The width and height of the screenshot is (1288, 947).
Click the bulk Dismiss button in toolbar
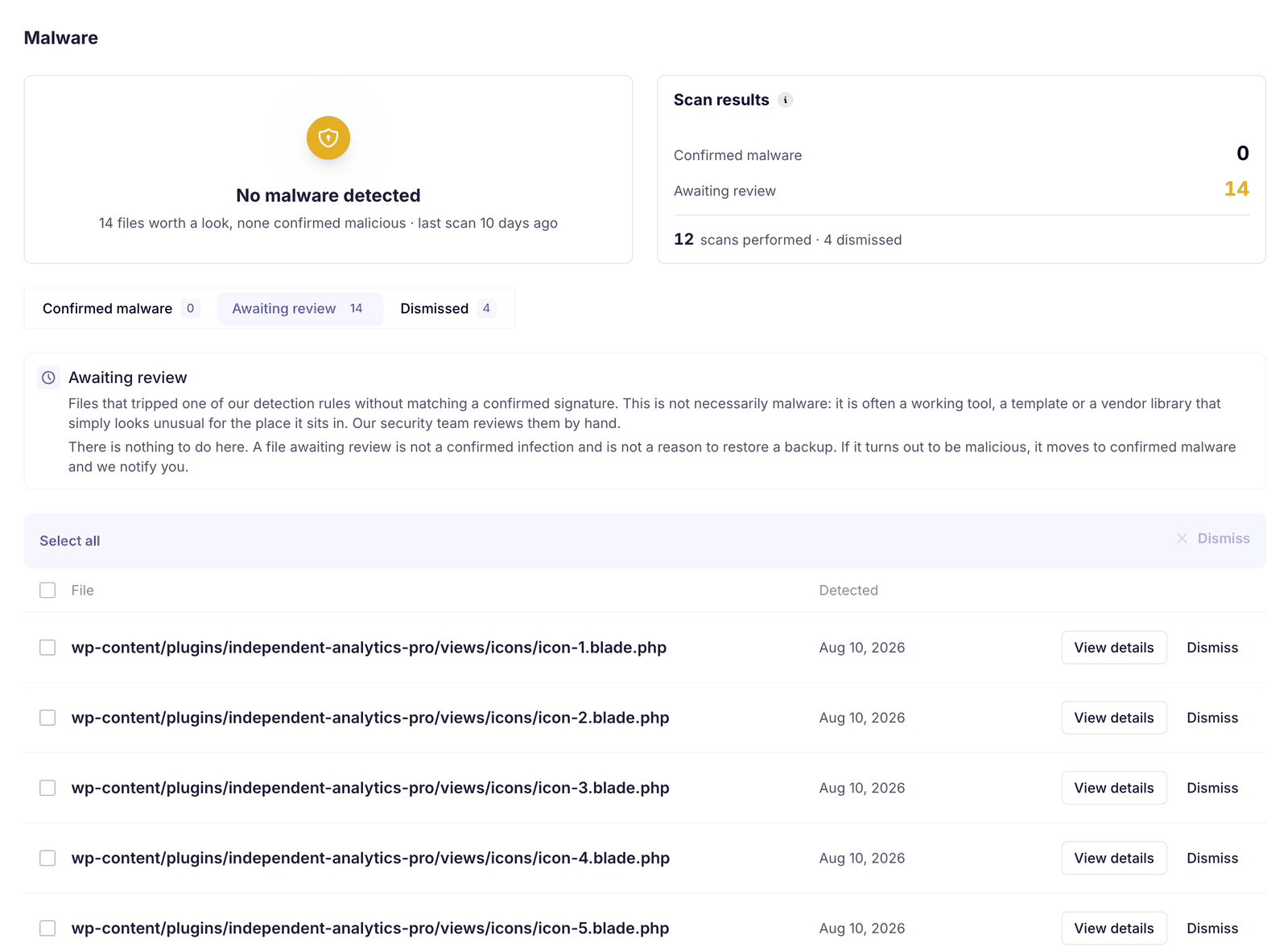[1213, 538]
